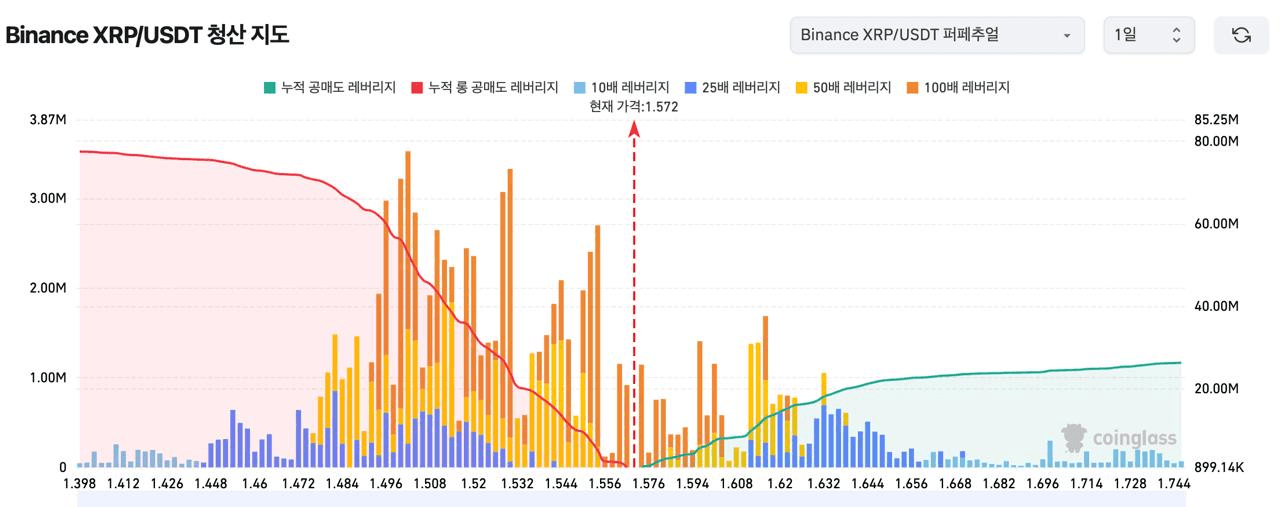
Task: Click the red 누적 롱 legend swatch
Action: (417, 87)
